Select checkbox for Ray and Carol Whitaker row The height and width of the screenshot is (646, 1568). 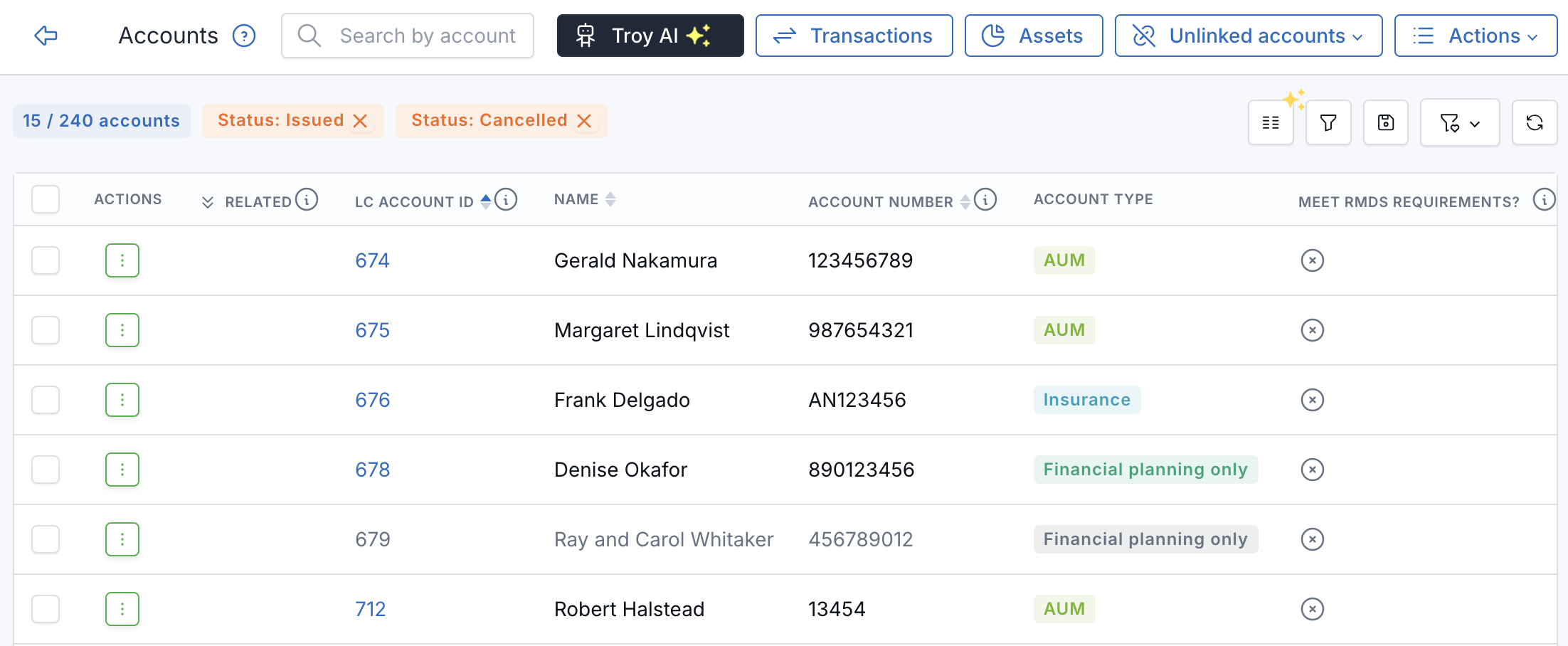[x=46, y=539]
